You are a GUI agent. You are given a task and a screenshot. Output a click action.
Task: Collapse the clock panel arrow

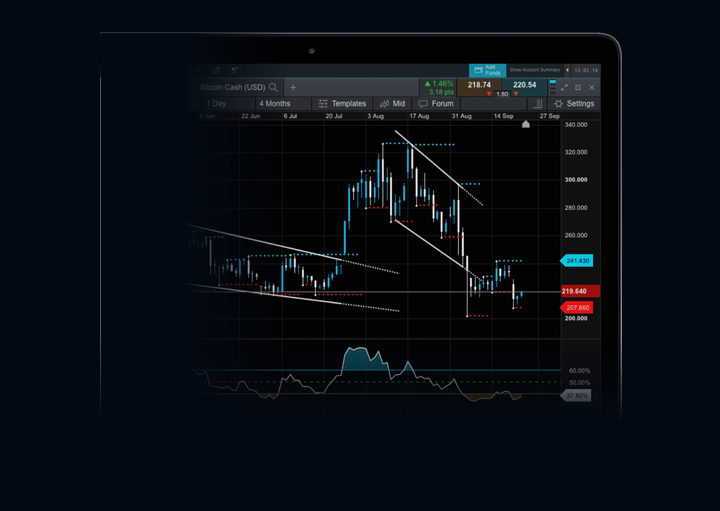click(568, 70)
